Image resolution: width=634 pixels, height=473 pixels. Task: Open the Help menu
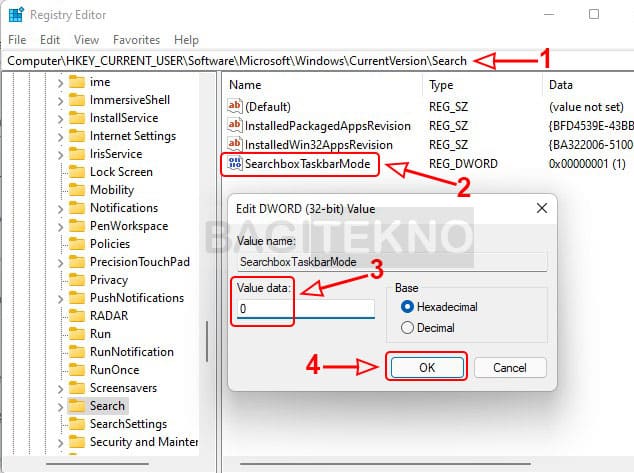click(186, 40)
